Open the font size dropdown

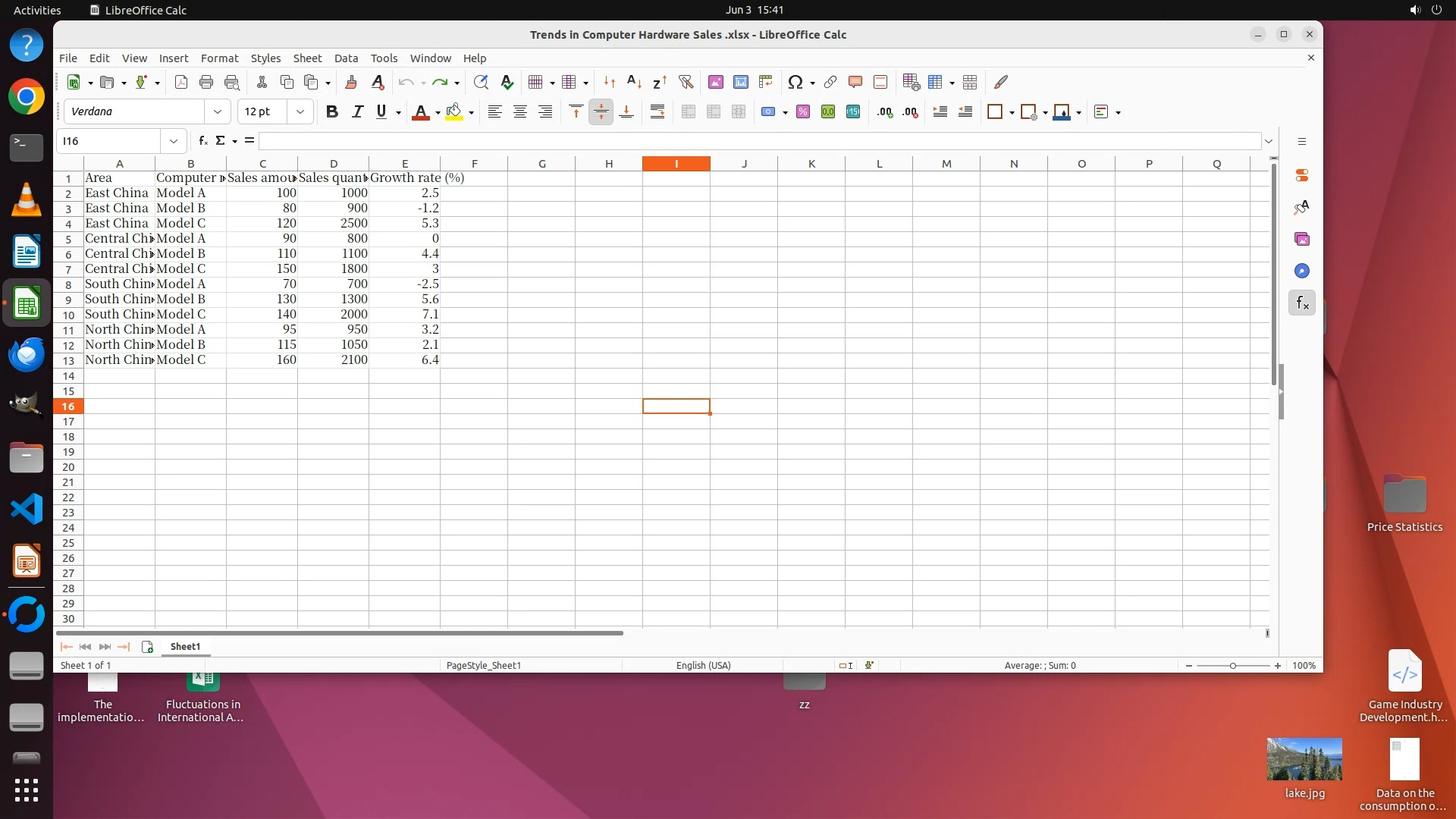coord(300,111)
